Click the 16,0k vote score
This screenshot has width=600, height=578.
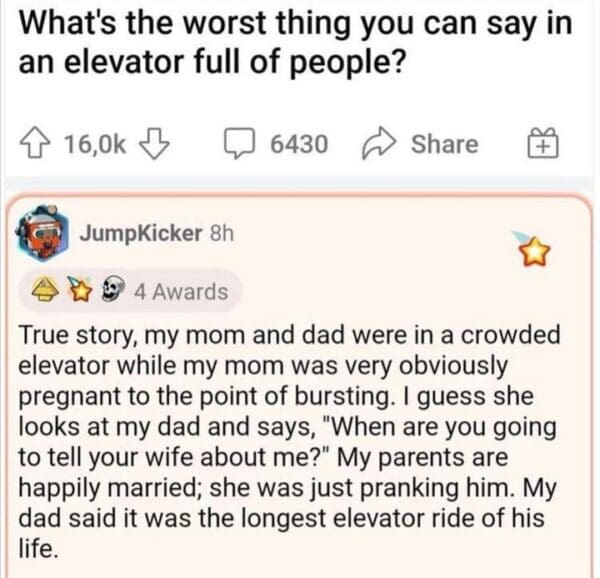coord(94,144)
